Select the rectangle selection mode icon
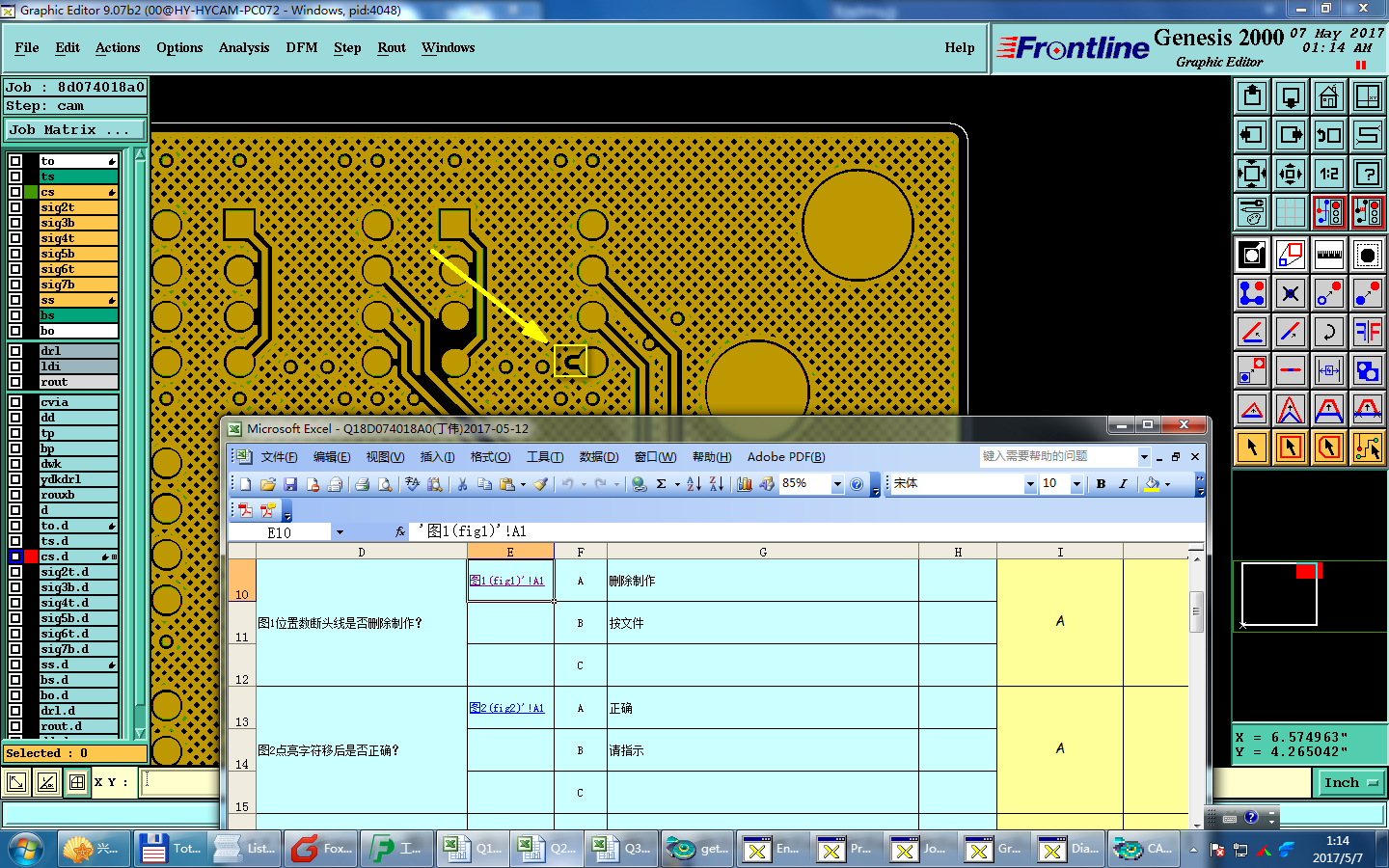The height and width of the screenshot is (868, 1389). click(1291, 448)
